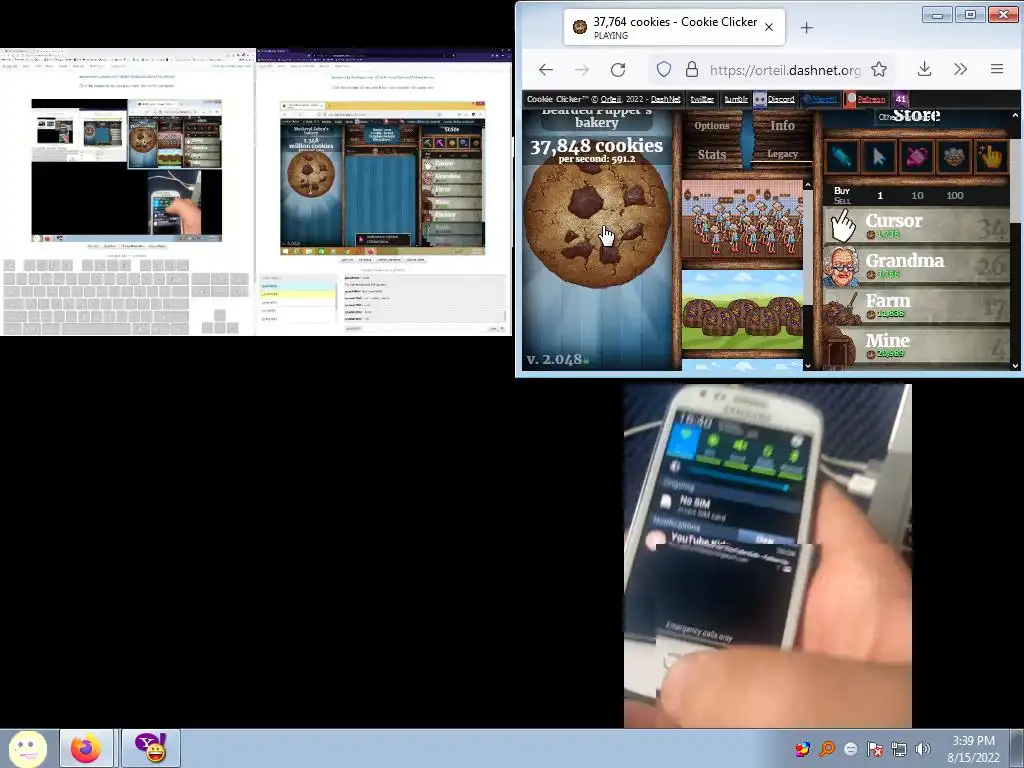This screenshot has width=1024, height=768.
Task: Open the DashNet link
Action: click(665, 99)
